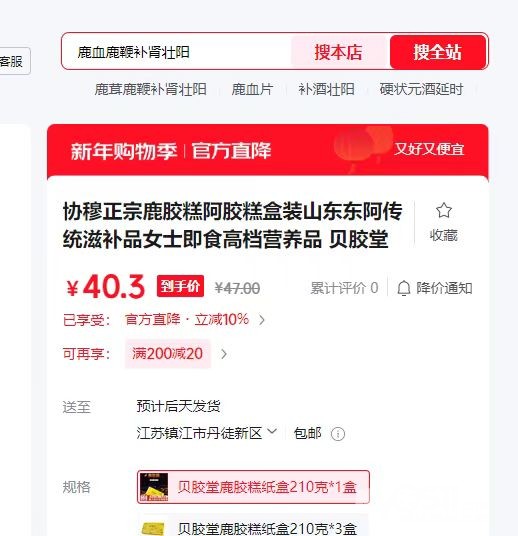Click the bell price-drop notification icon
The height and width of the screenshot is (536, 518).
click(x=404, y=288)
